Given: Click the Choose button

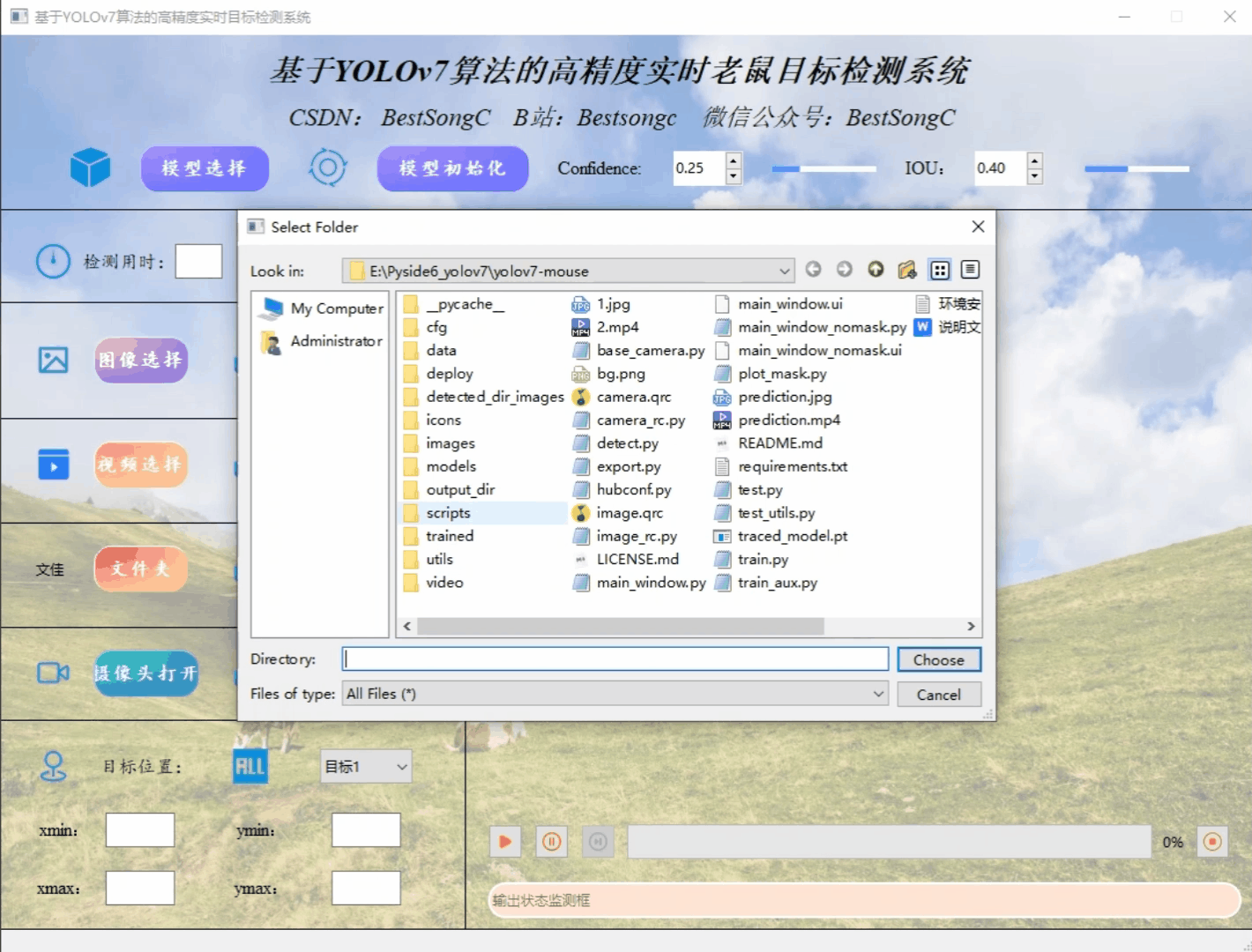Looking at the screenshot, I should tap(939, 660).
